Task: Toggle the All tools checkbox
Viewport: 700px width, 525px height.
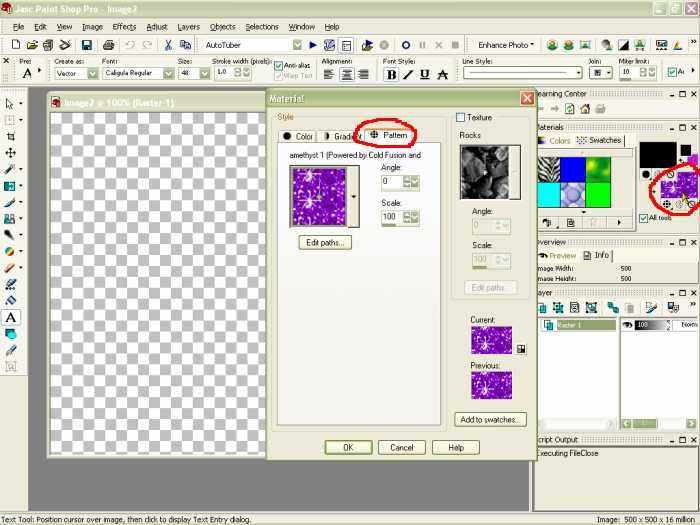Action: (x=643, y=218)
